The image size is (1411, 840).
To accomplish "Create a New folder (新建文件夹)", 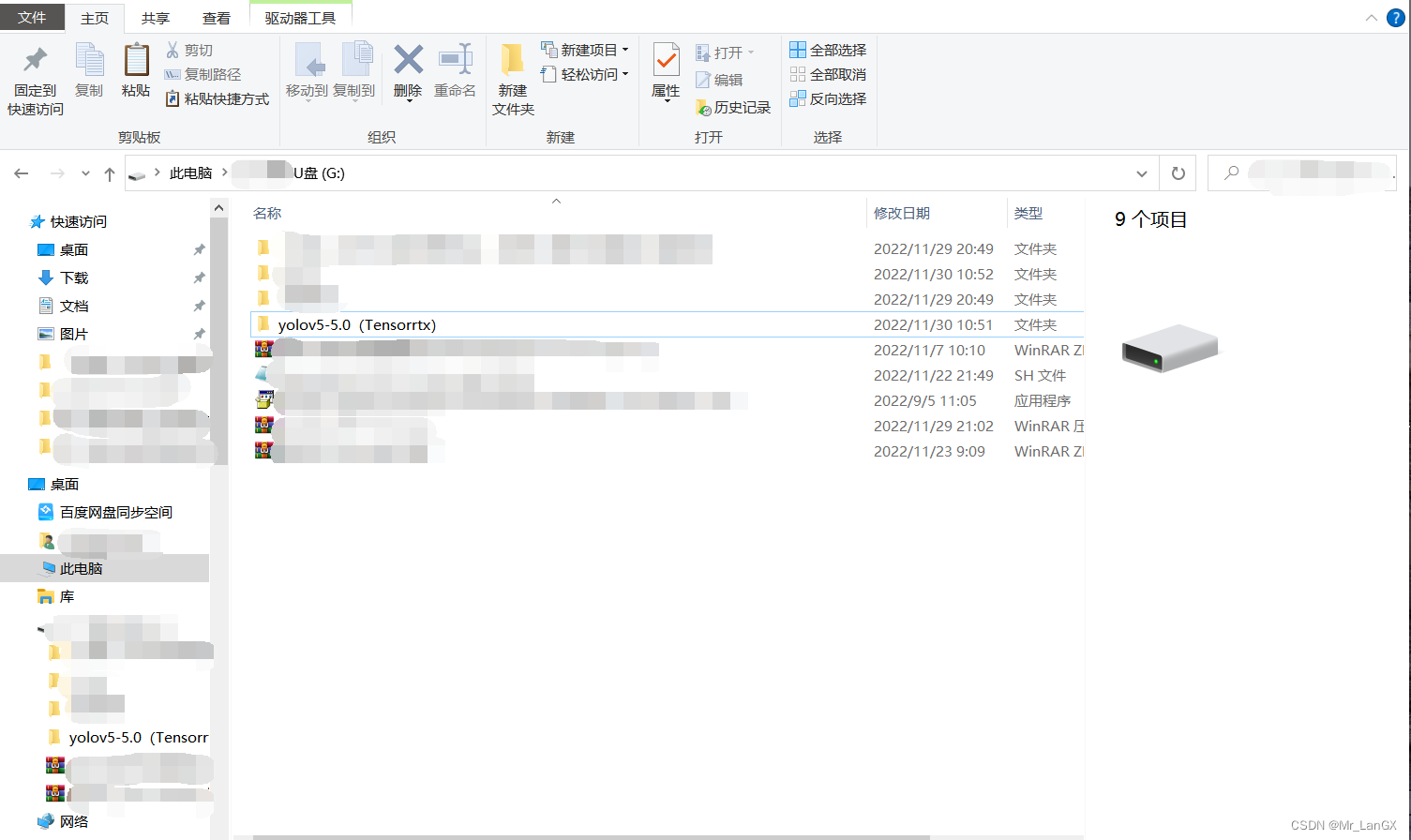I will click(x=513, y=81).
